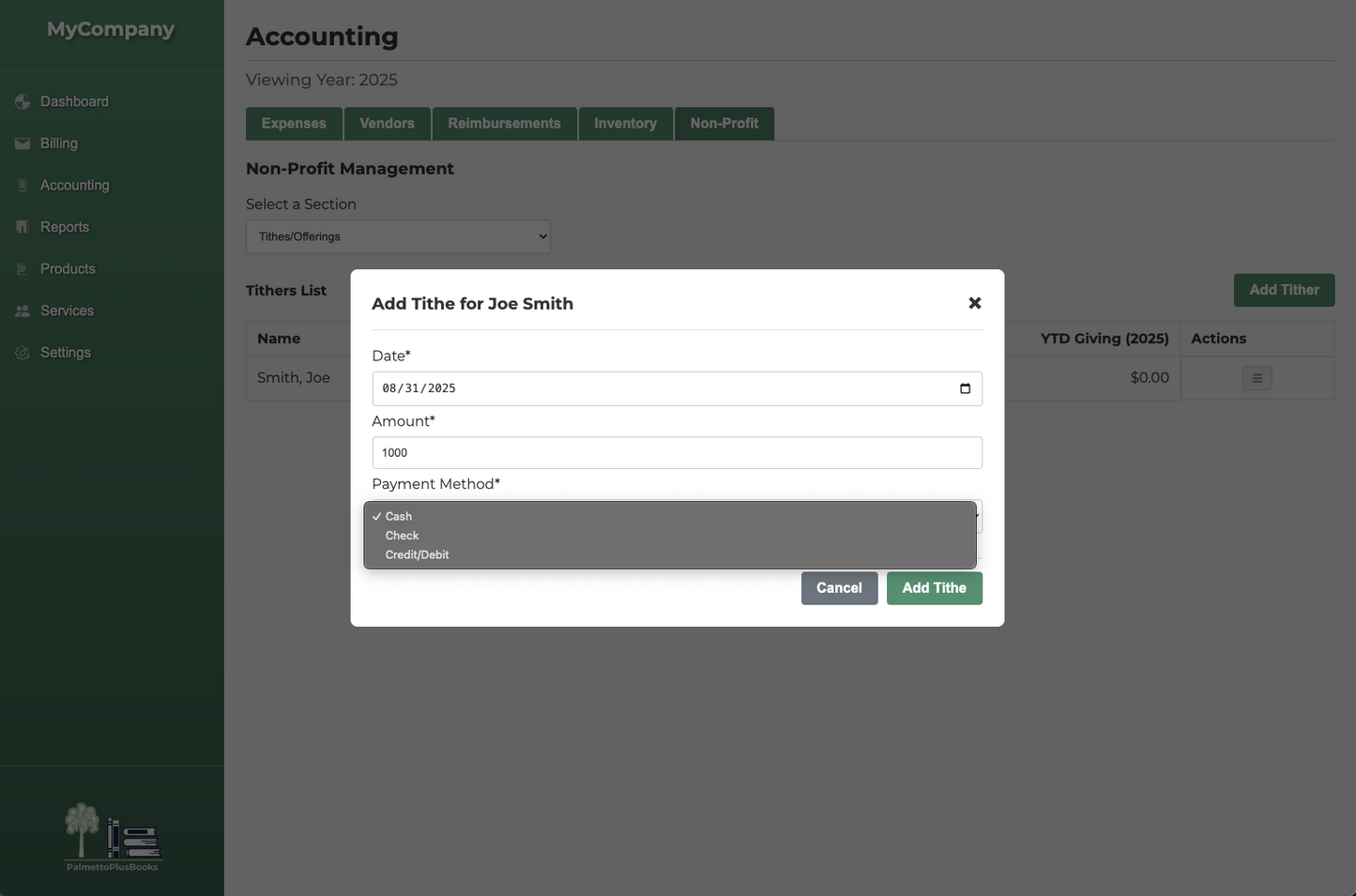Cancel the Add Tithe dialog

coord(839,588)
